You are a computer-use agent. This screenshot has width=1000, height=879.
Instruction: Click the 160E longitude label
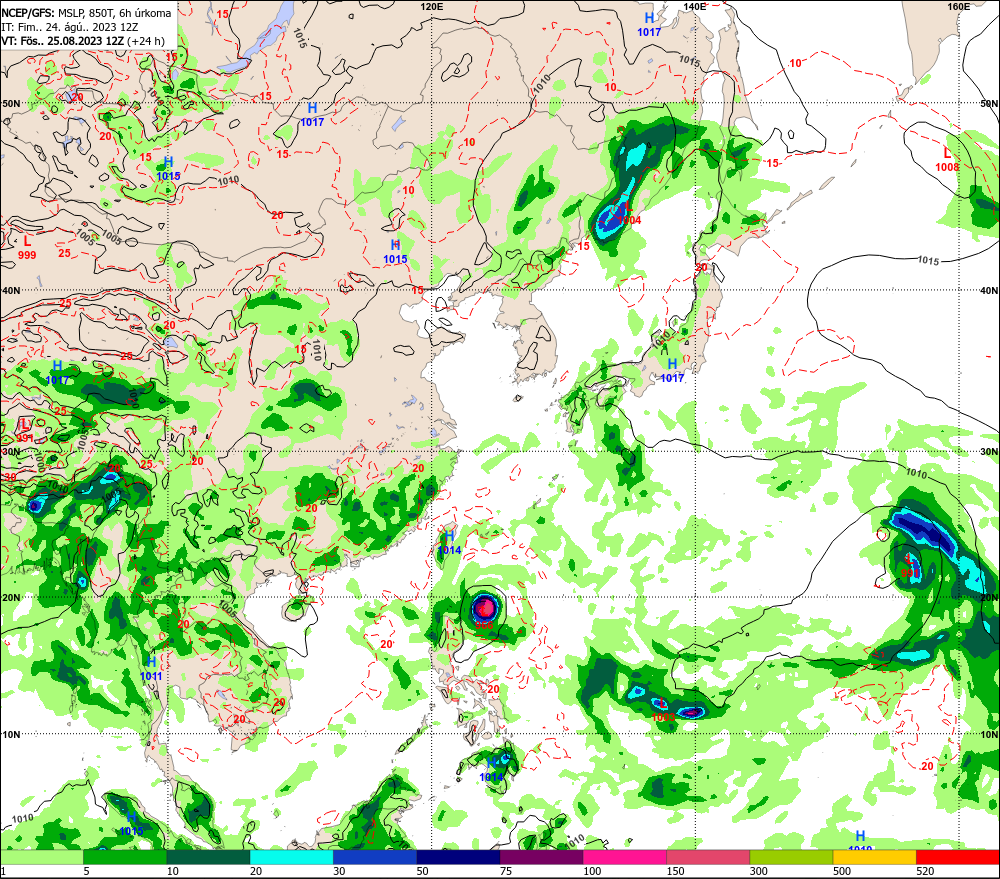point(959,6)
